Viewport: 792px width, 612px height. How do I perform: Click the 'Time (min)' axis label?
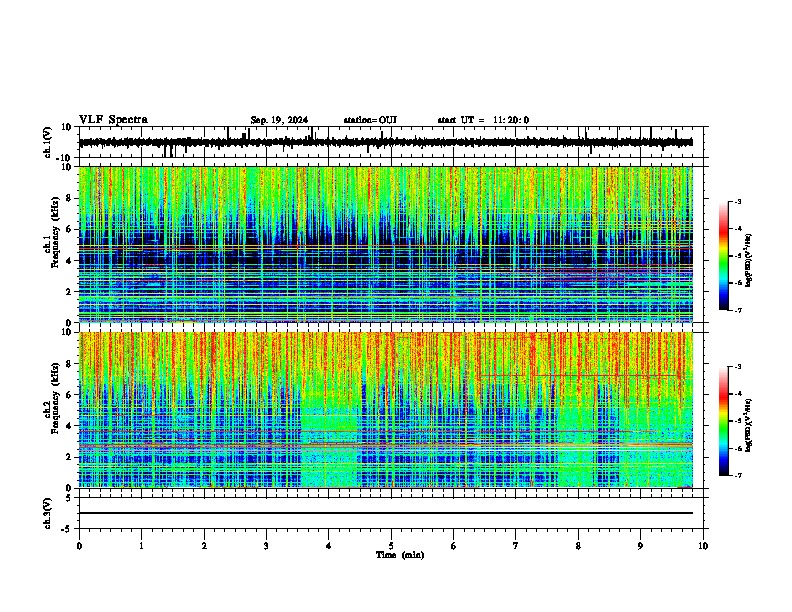pos(400,555)
